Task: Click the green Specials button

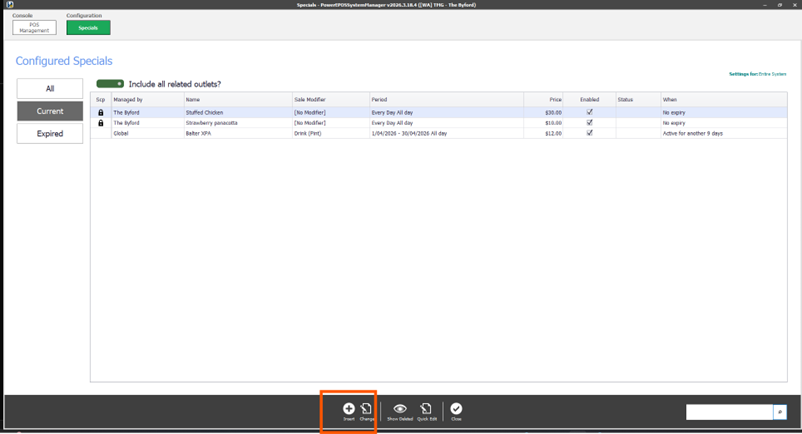Action: click(88, 28)
